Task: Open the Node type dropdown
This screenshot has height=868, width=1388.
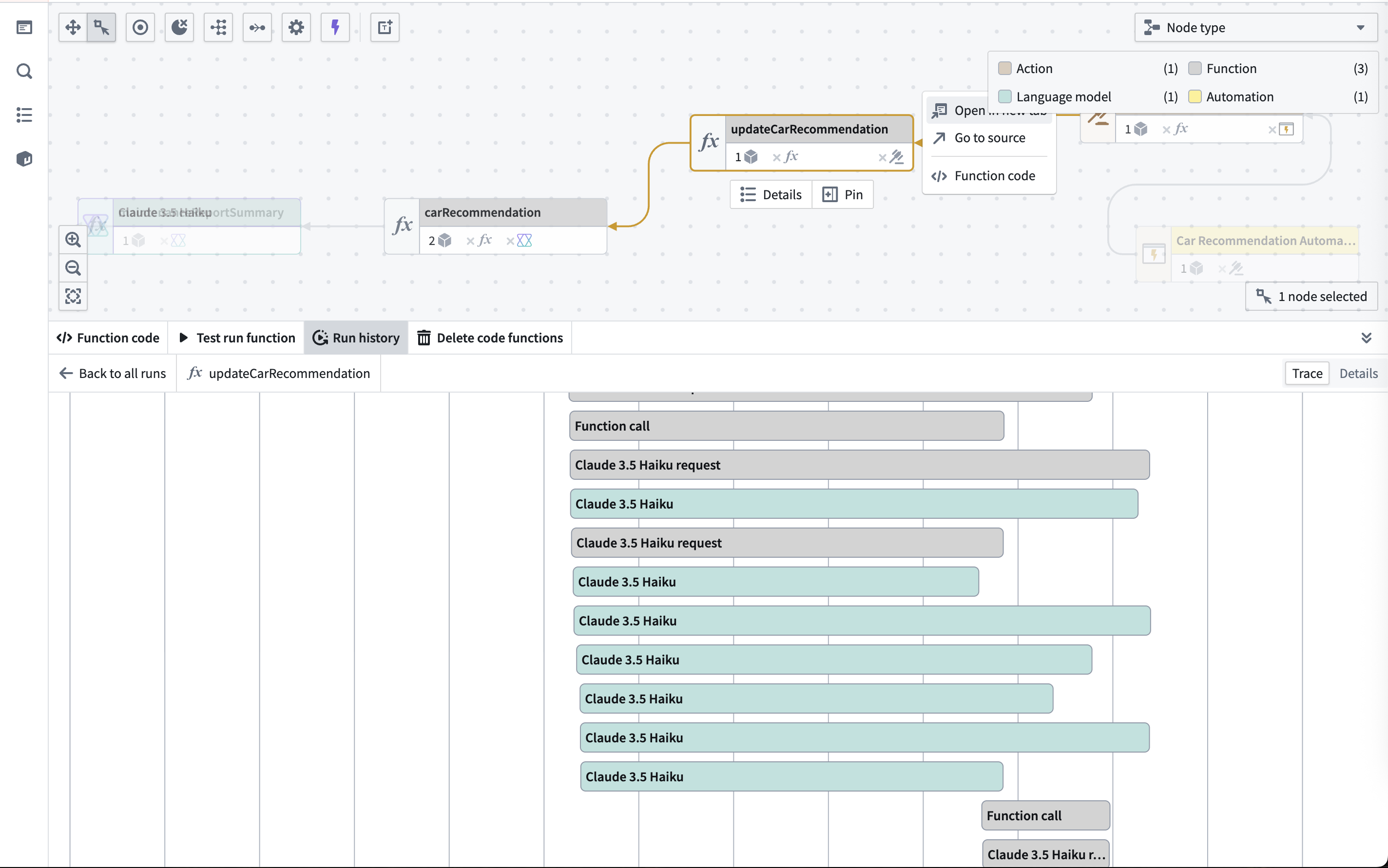Action: point(1255,27)
